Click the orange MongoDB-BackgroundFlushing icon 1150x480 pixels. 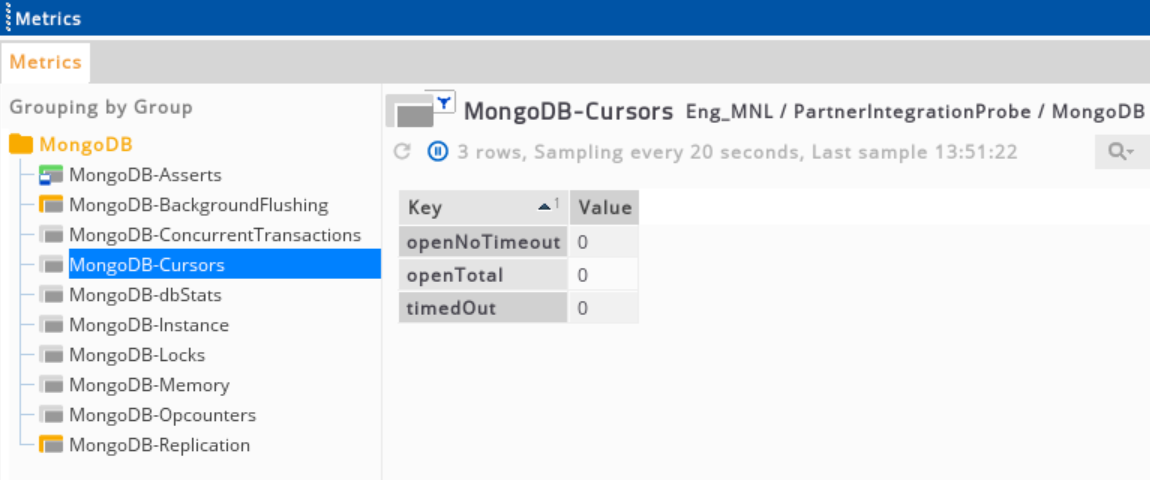pyautogui.click(x=51, y=206)
